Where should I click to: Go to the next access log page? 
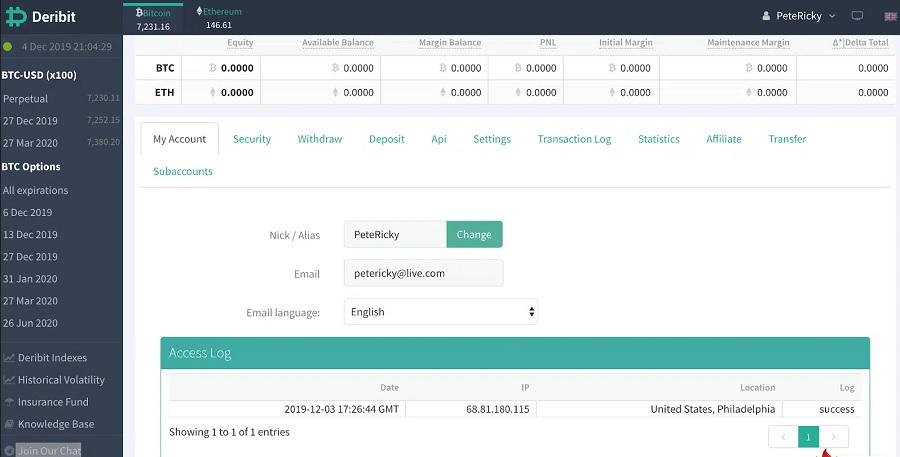(x=833, y=437)
